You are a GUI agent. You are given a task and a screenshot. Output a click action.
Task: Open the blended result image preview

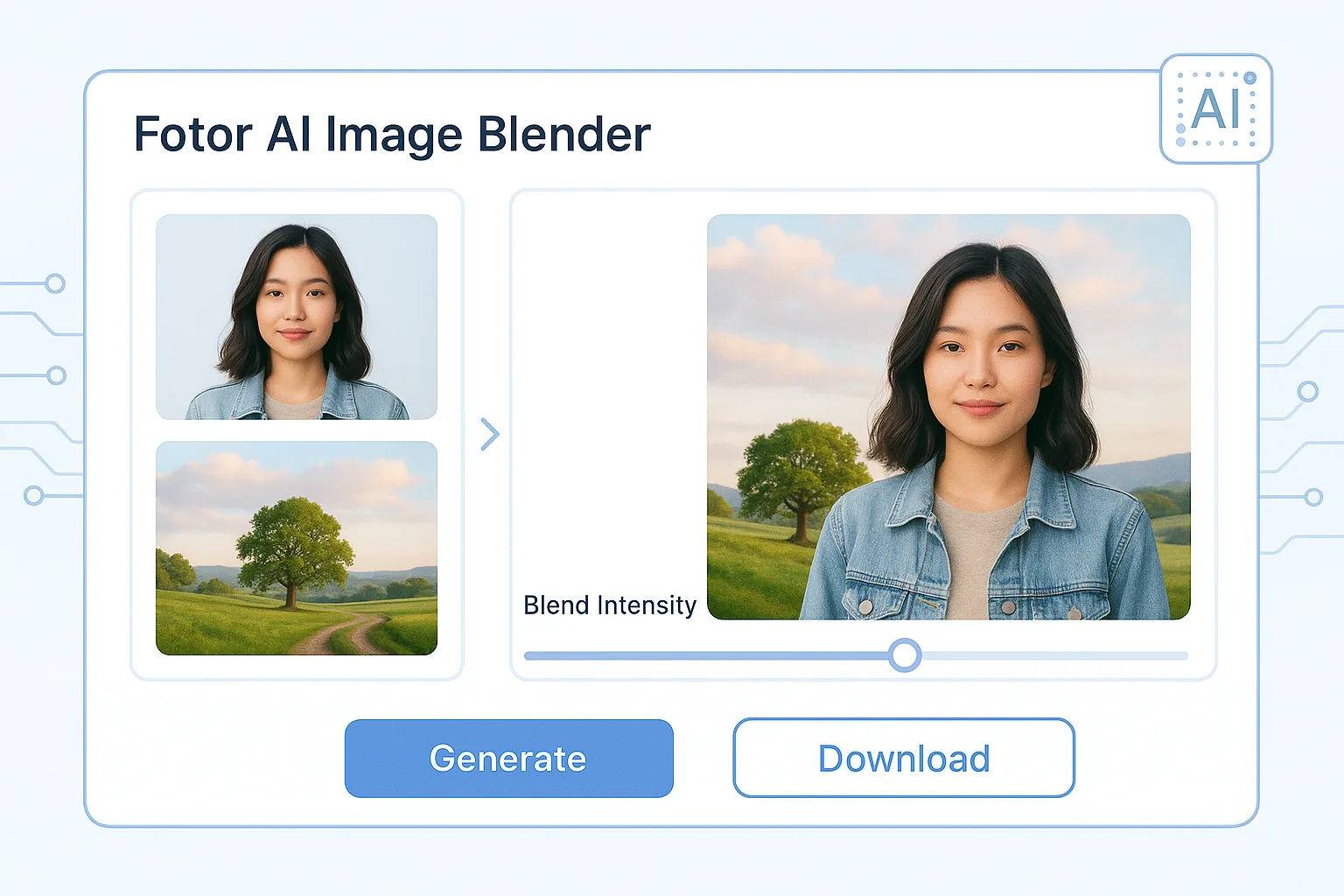(948, 417)
